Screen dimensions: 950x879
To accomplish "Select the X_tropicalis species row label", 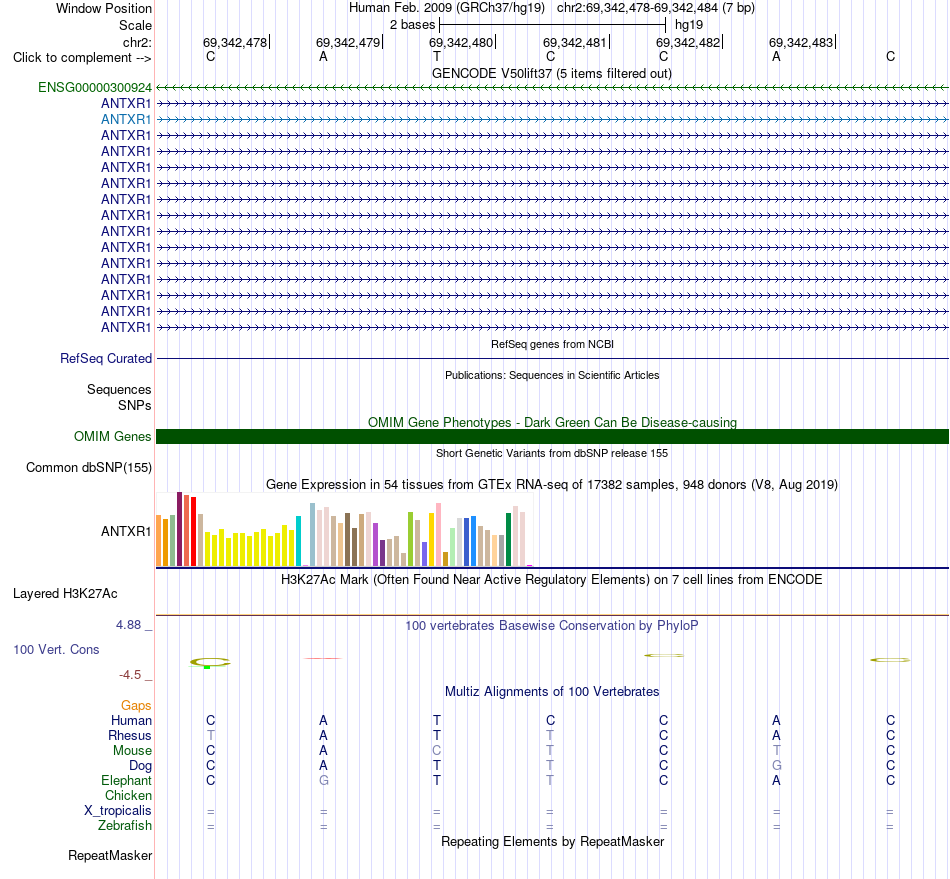I will (x=118, y=811).
